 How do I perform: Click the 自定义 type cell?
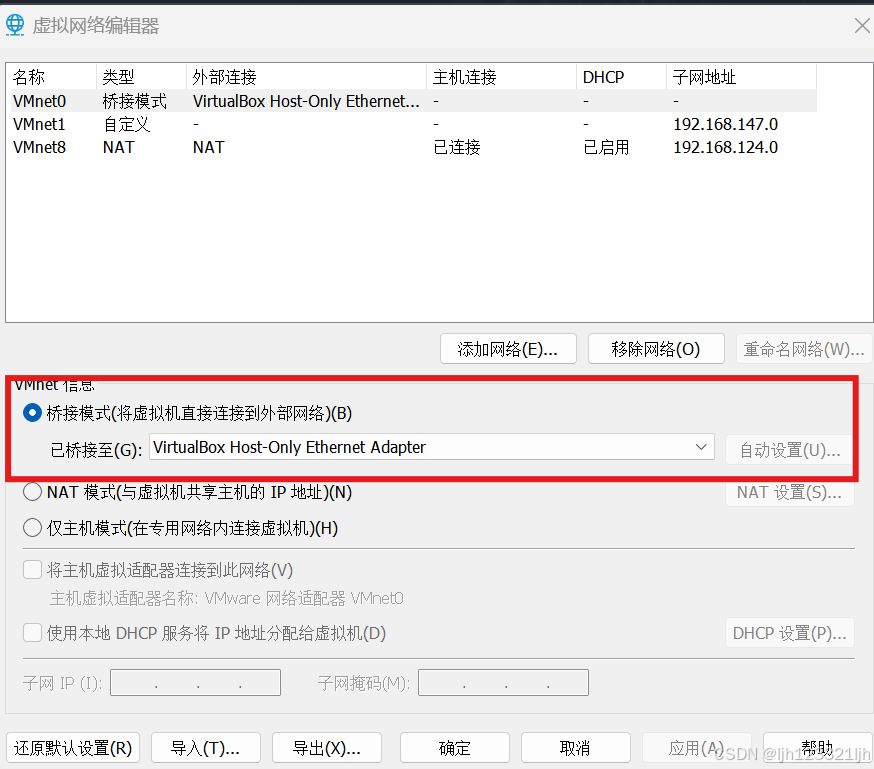pyautogui.click(x=127, y=124)
